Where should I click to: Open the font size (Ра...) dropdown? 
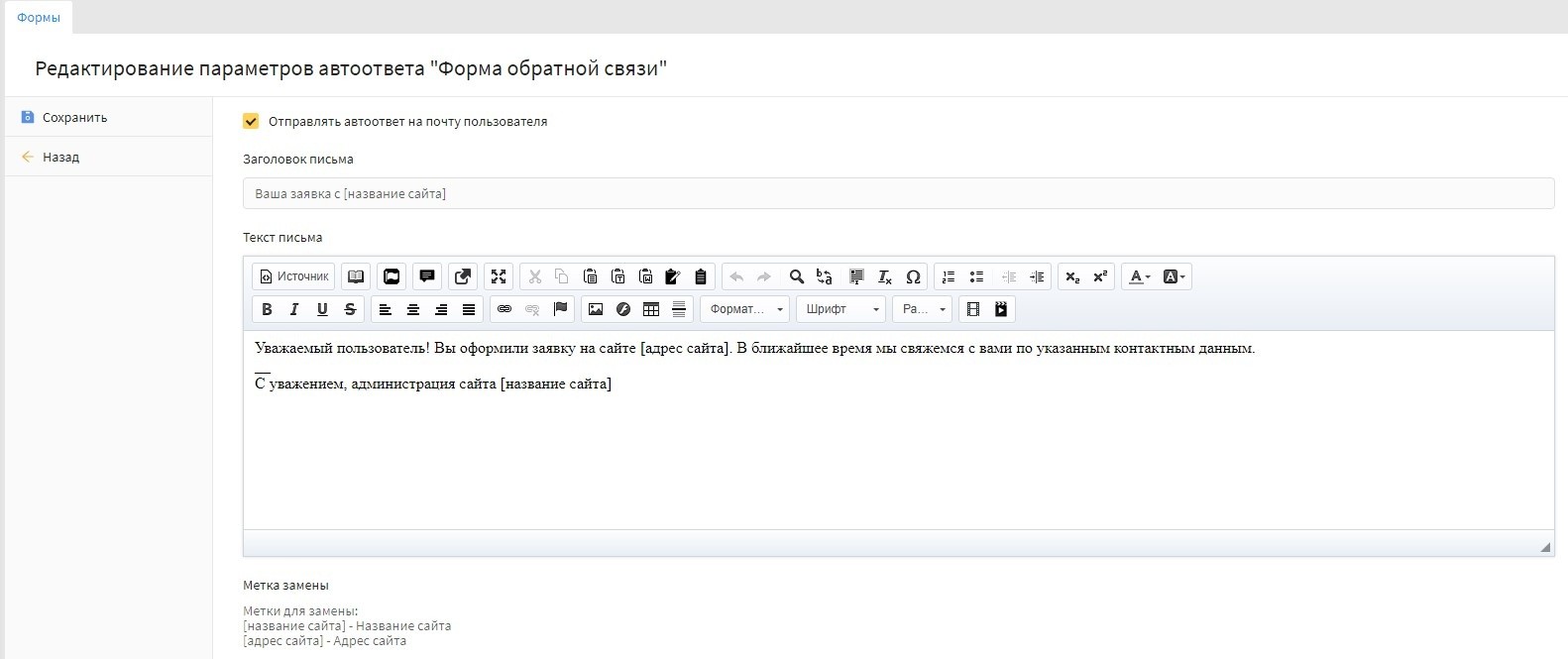(922, 309)
